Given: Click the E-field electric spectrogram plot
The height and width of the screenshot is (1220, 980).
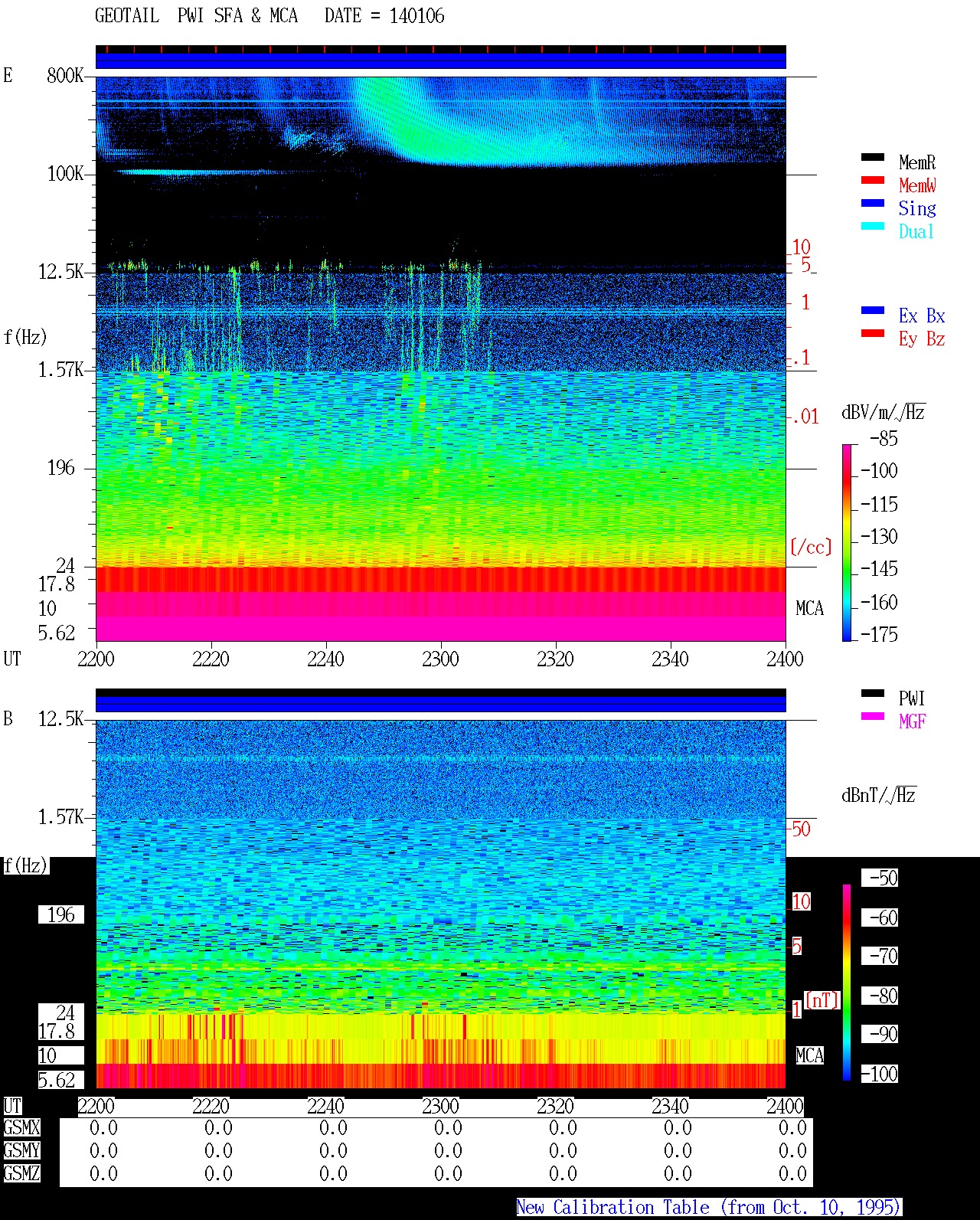Looking at the screenshot, I should [x=441, y=358].
